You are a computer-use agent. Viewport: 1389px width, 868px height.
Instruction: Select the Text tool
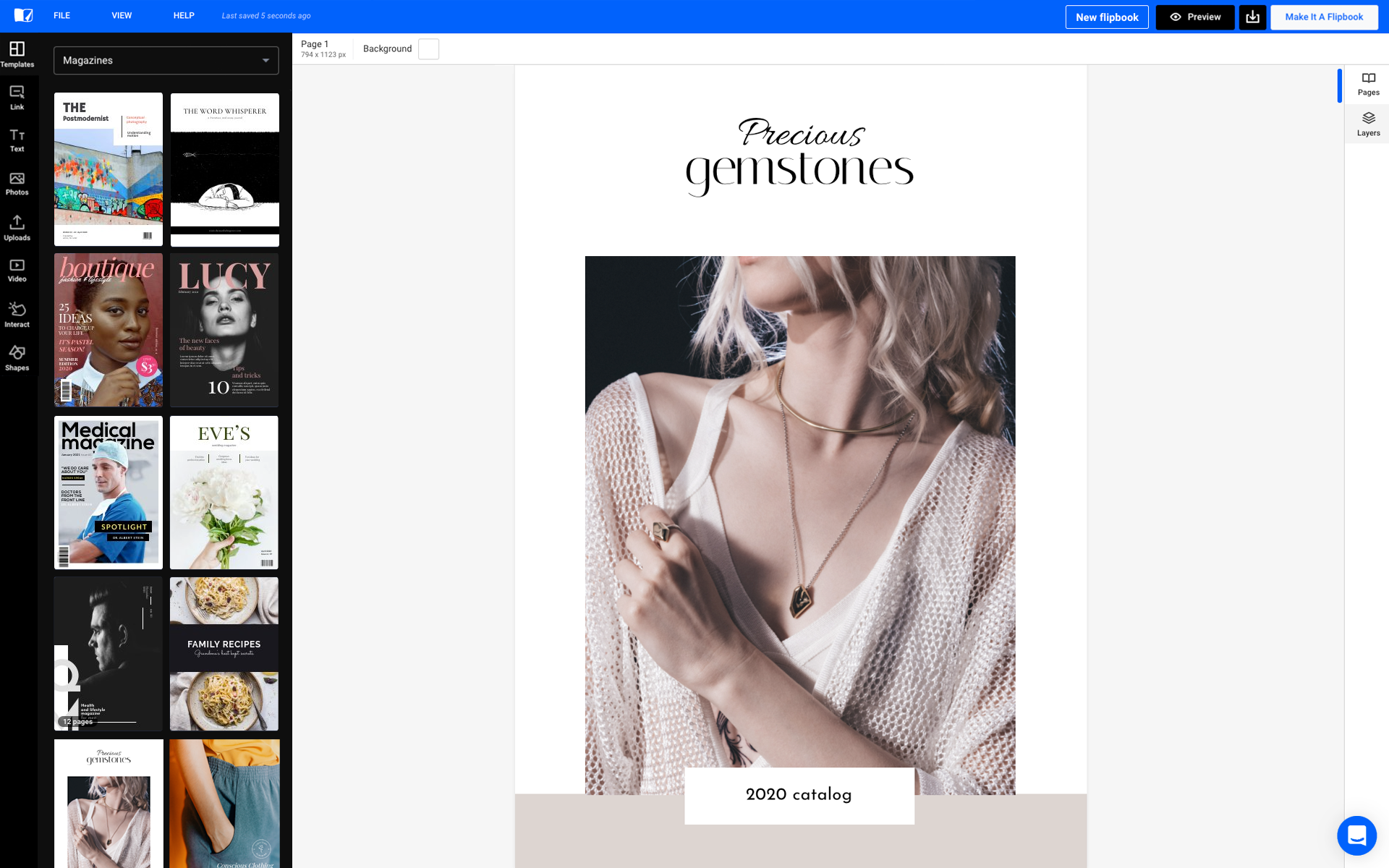pyautogui.click(x=17, y=140)
